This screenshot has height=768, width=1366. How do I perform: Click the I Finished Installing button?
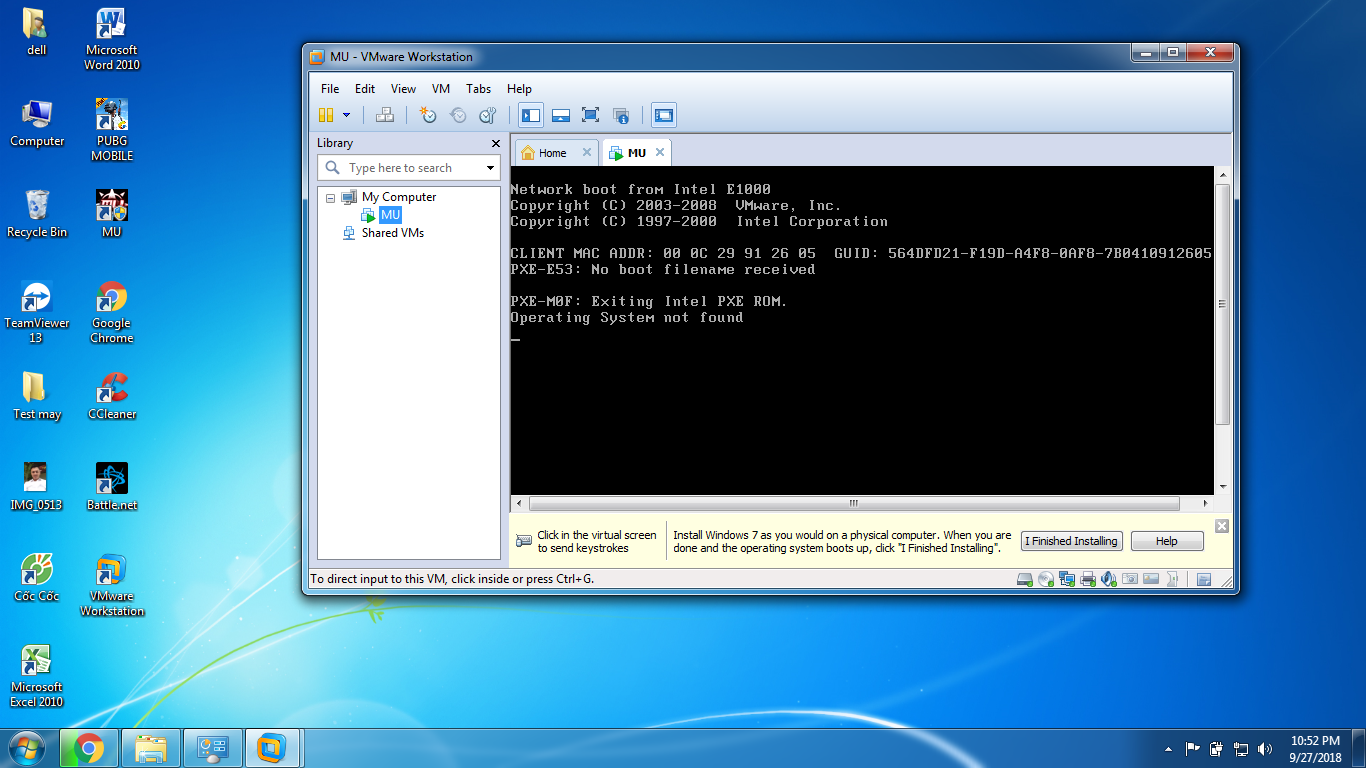pos(1071,541)
